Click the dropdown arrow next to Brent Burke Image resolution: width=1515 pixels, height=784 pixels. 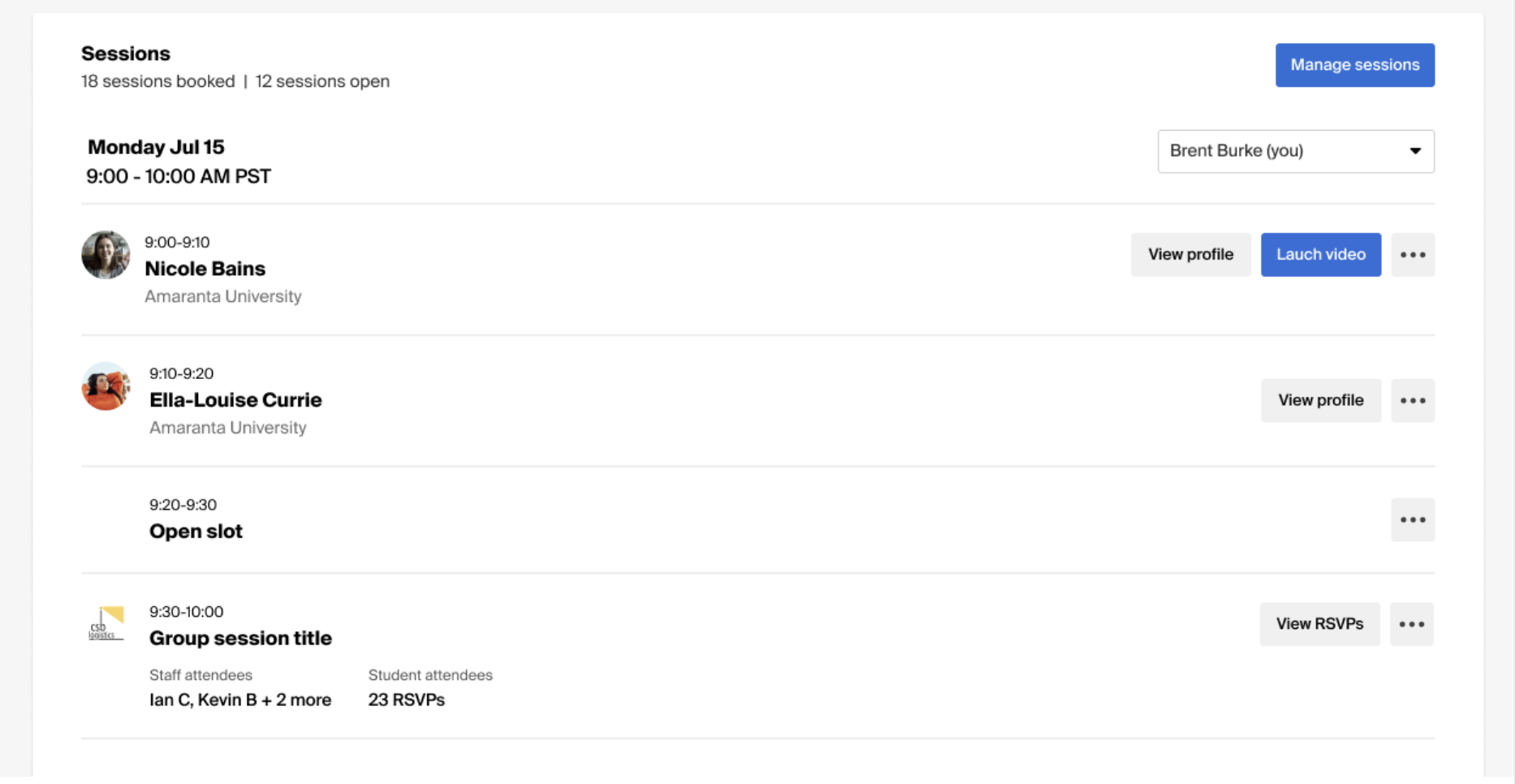point(1415,151)
